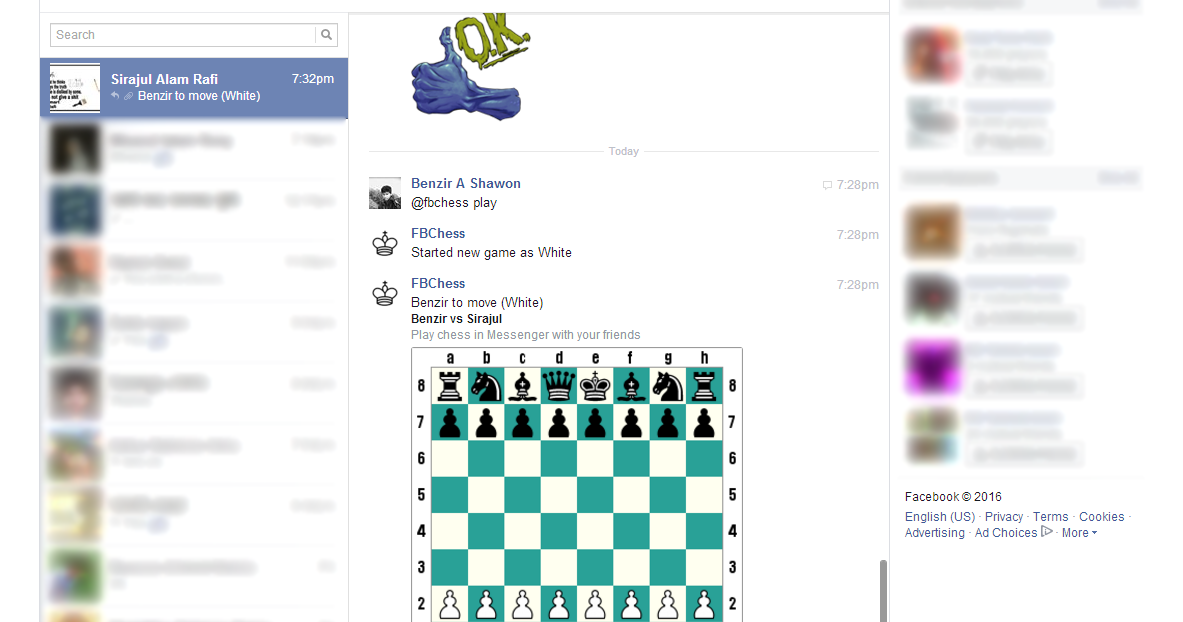Select black pawn on g7
1183x622 pixels.
(667, 422)
